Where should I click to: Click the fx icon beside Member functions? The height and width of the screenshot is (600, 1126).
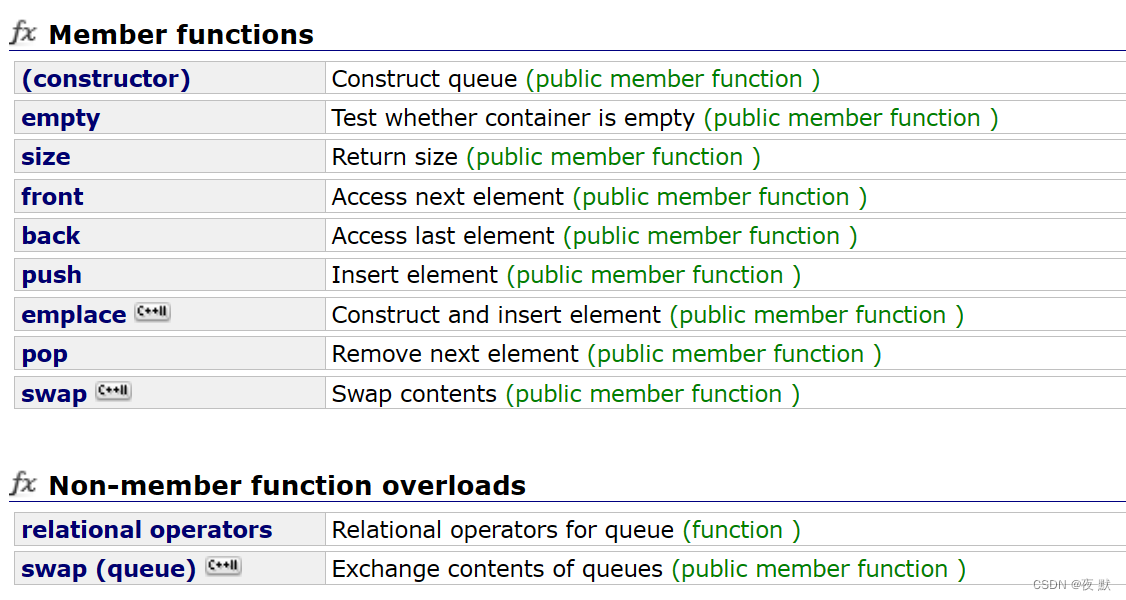23,33
